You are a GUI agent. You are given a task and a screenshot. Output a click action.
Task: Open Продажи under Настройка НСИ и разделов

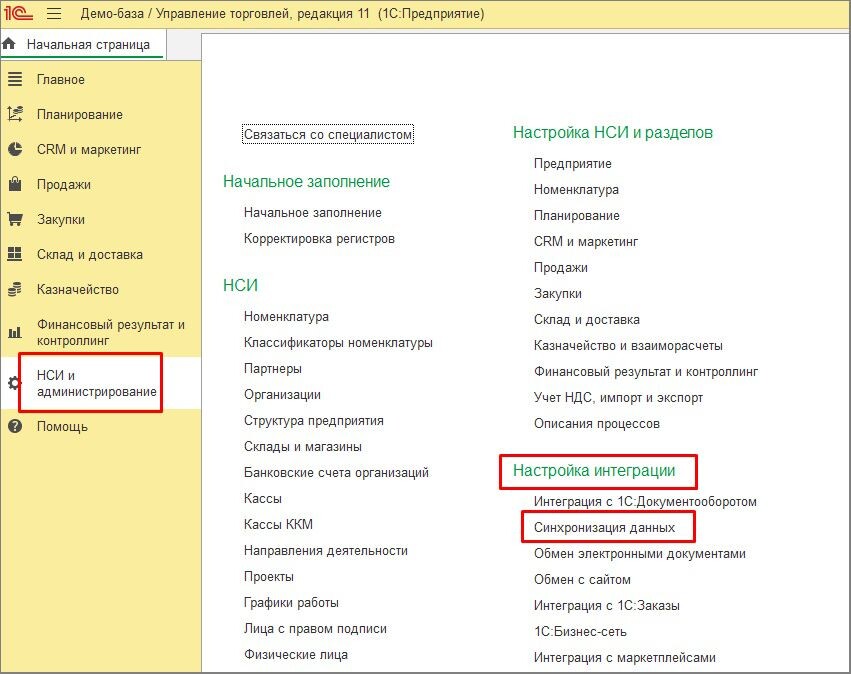561,268
